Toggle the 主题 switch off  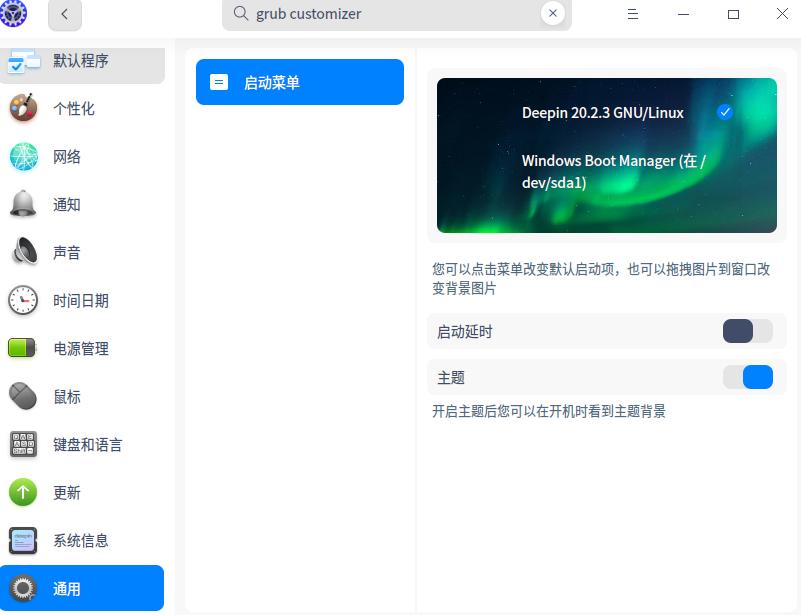pyautogui.click(x=747, y=377)
